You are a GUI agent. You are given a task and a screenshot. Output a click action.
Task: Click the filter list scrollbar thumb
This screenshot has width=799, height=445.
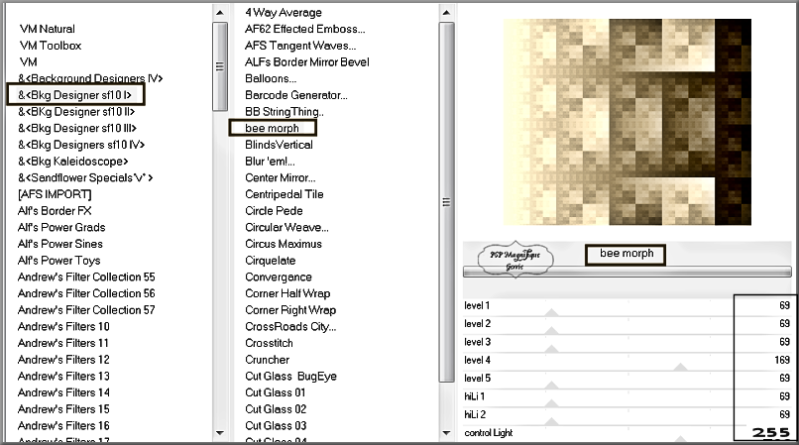(x=446, y=202)
